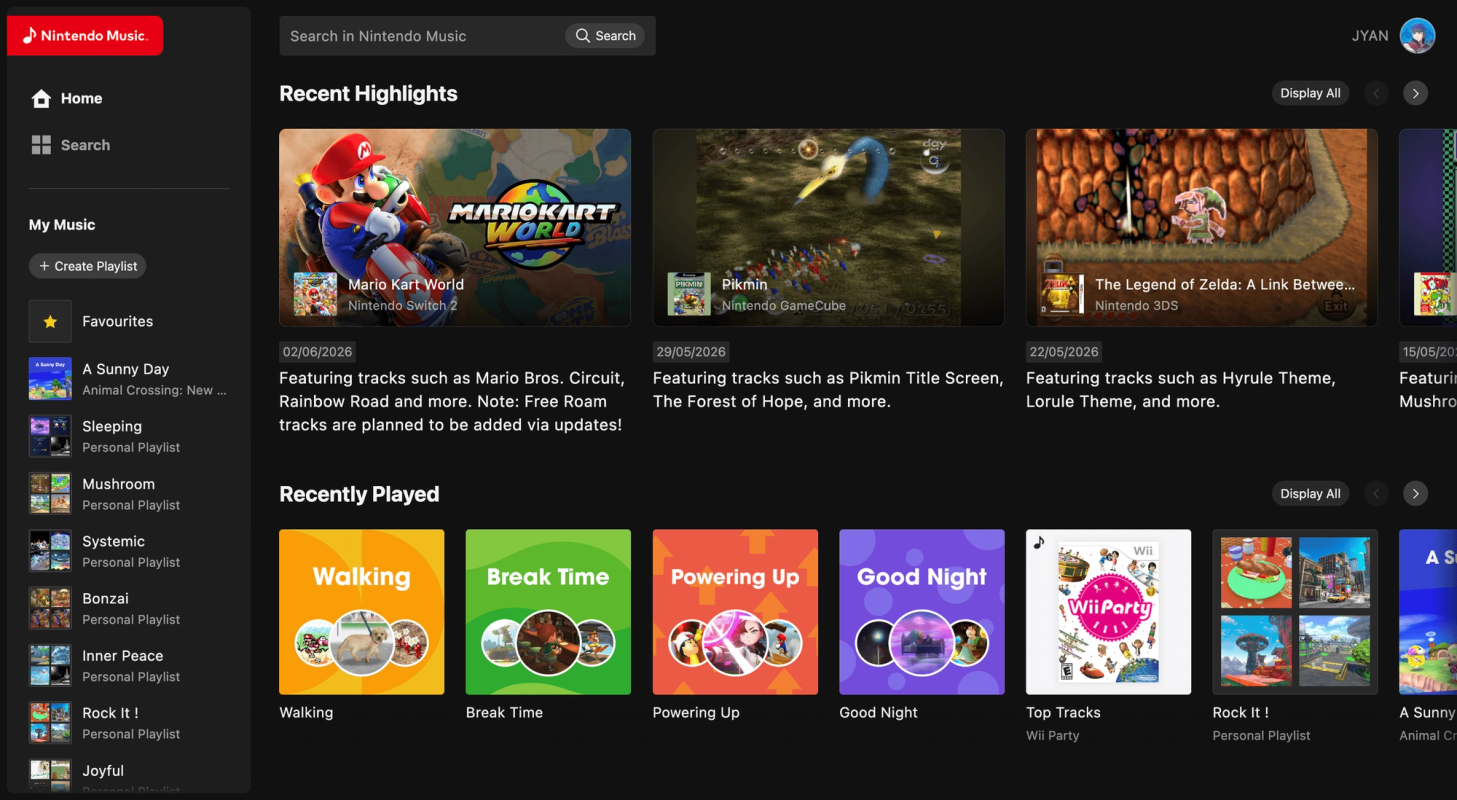This screenshot has width=1457, height=800.
Task: Click the Home house icon
Action: tap(41, 98)
